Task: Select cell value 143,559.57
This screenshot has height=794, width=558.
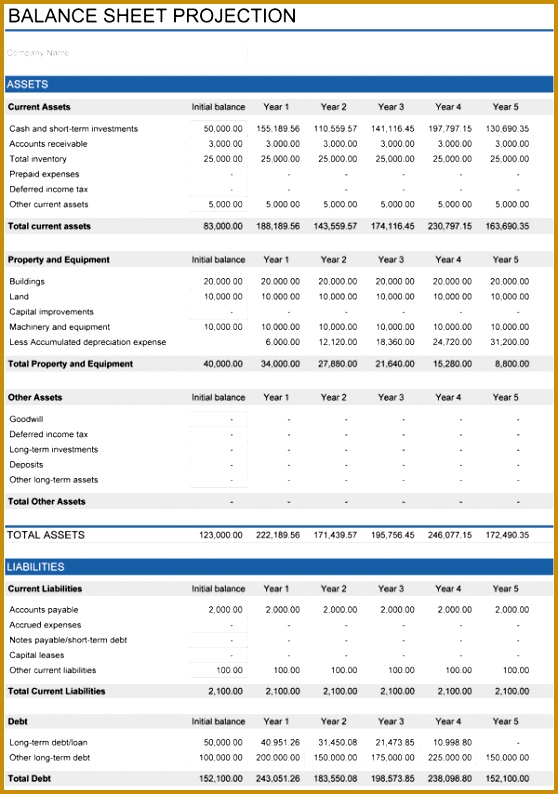Action: tap(335, 226)
